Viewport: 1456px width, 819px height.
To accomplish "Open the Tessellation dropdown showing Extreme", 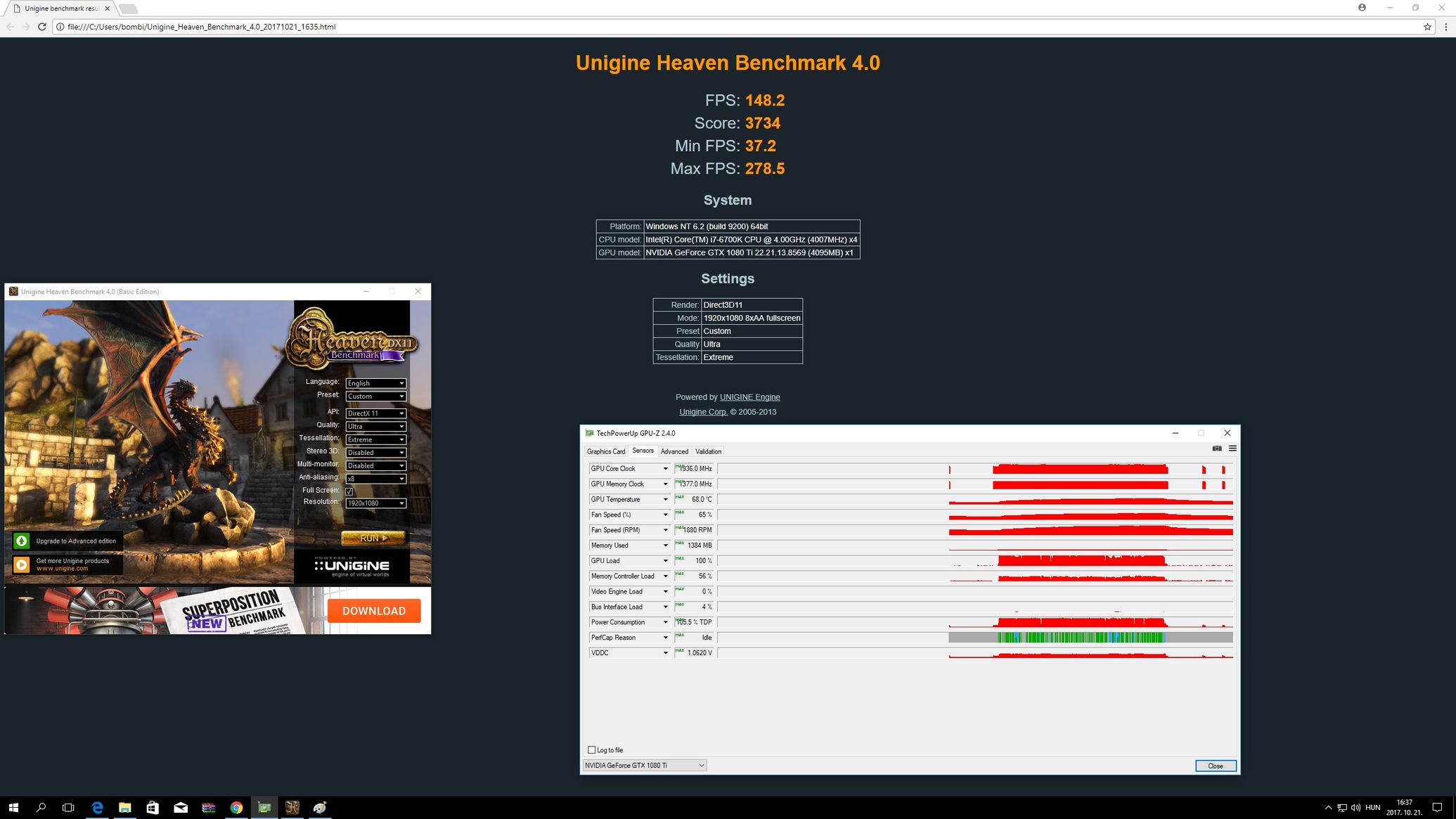I will pos(375,439).
